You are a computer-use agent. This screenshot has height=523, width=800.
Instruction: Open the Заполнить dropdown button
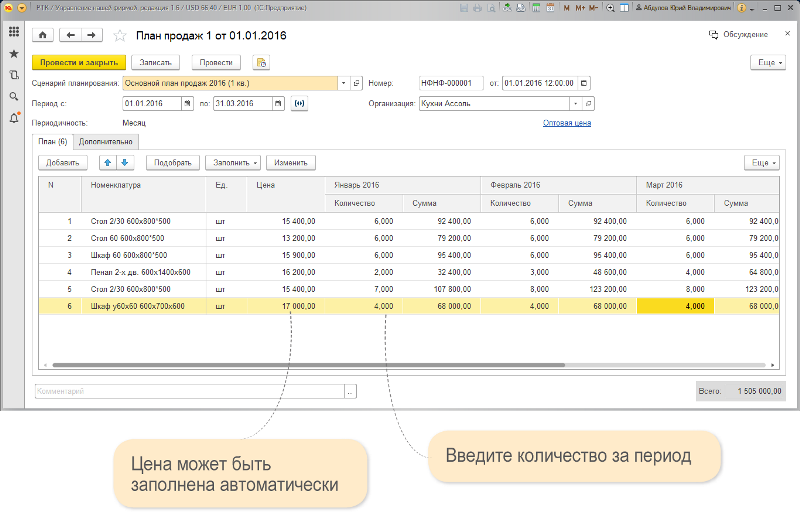click(233, 163)
